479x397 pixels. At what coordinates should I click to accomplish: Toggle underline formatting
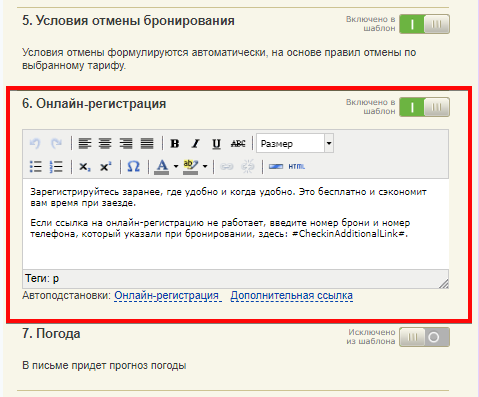point(216,144)
